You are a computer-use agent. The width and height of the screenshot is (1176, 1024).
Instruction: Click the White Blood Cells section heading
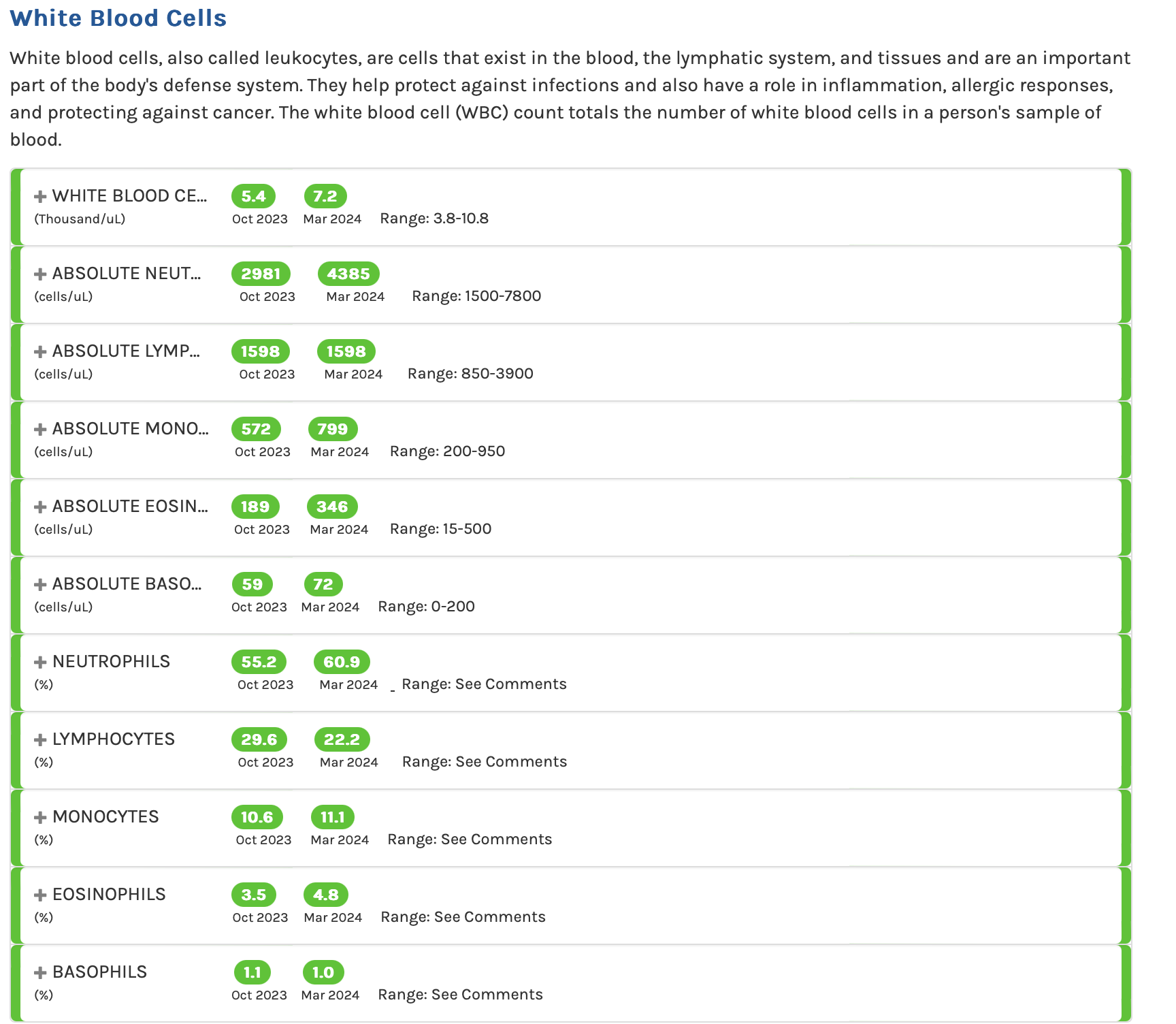[118, 18]
